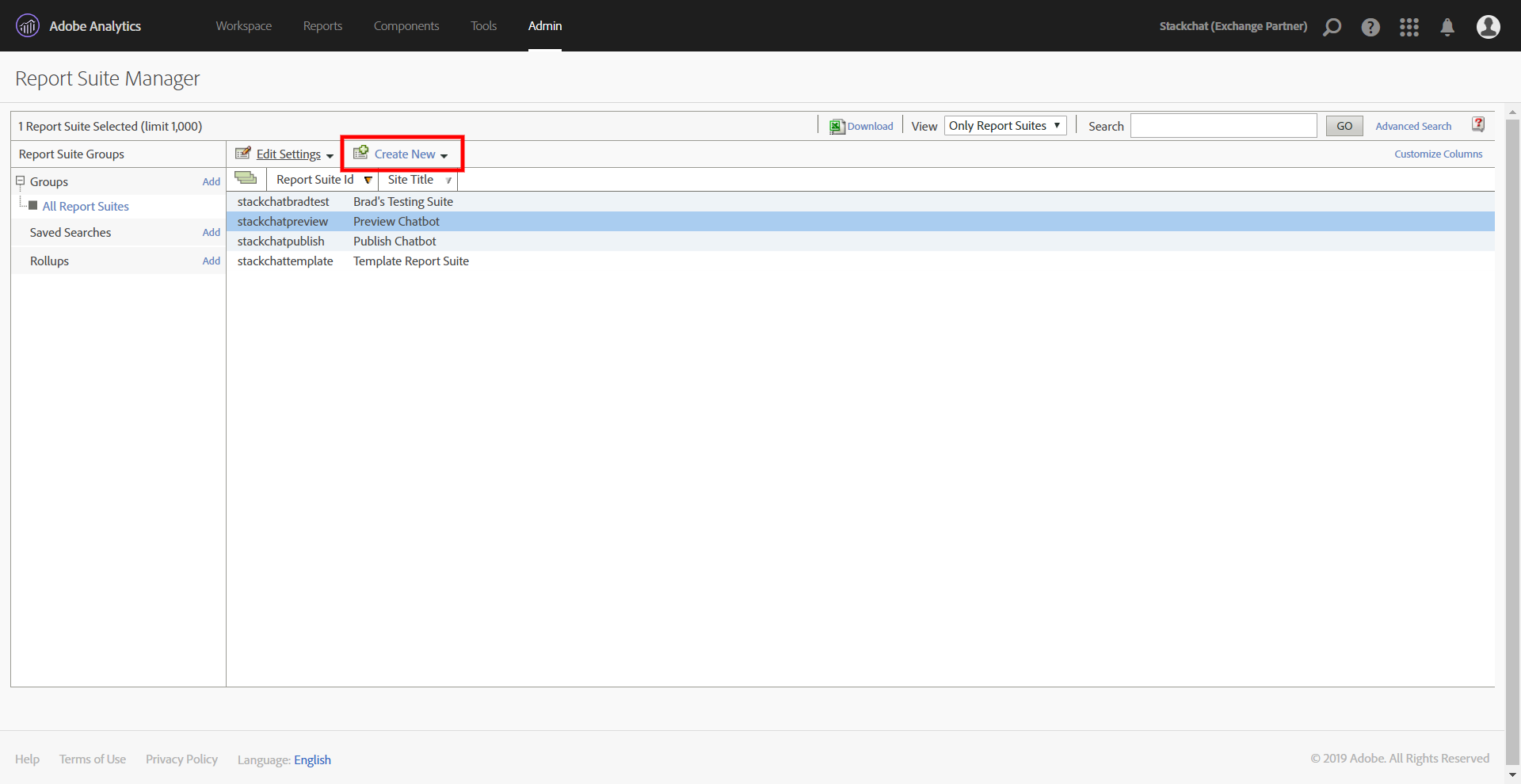Click into the Search input field
This screenshot has width=1521, height=784.
(x=1223, y=126)
